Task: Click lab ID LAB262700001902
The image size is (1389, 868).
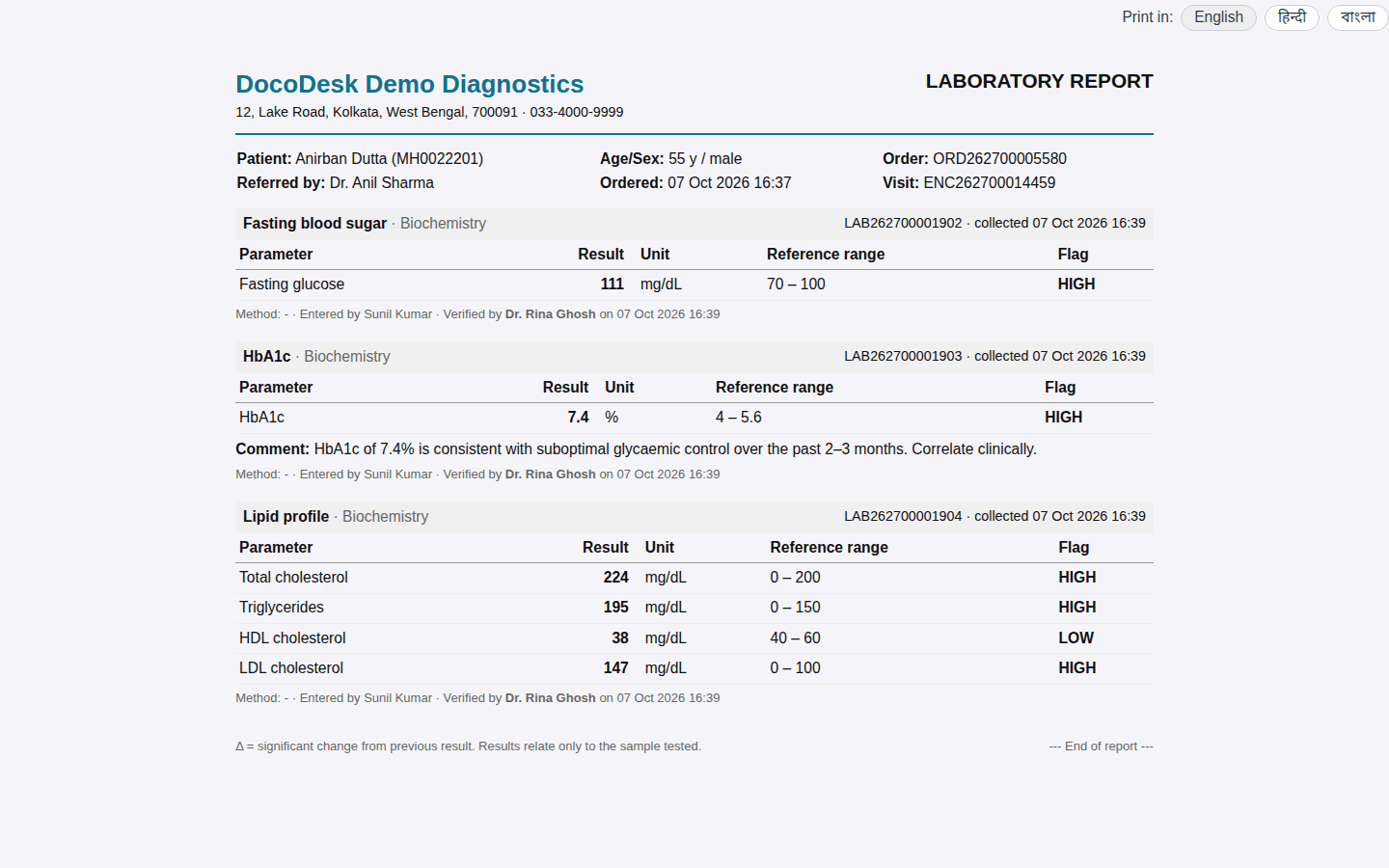Action: [903, 223]
